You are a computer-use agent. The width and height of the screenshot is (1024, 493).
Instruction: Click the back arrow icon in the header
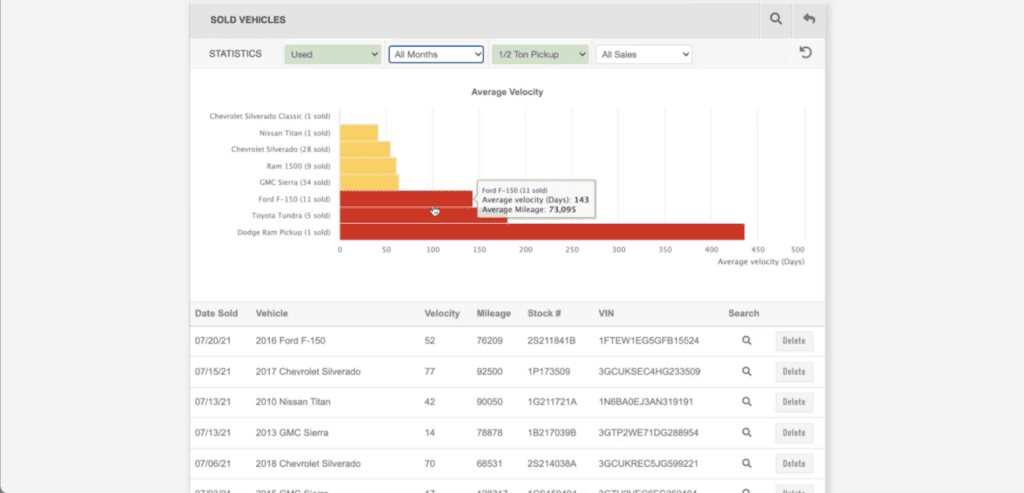tap(808, 19)
